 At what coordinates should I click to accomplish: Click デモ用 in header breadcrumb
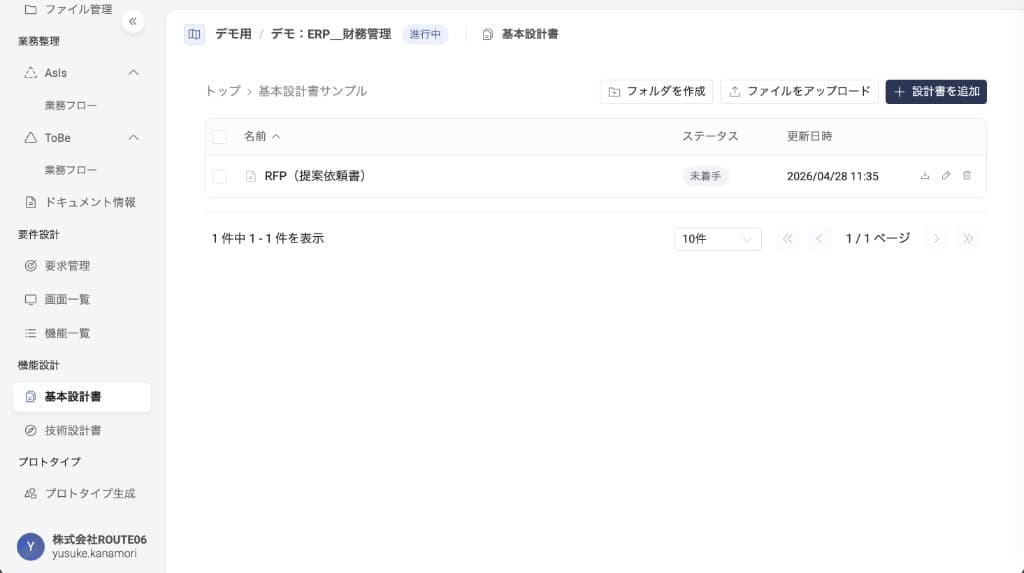(233, 34)
